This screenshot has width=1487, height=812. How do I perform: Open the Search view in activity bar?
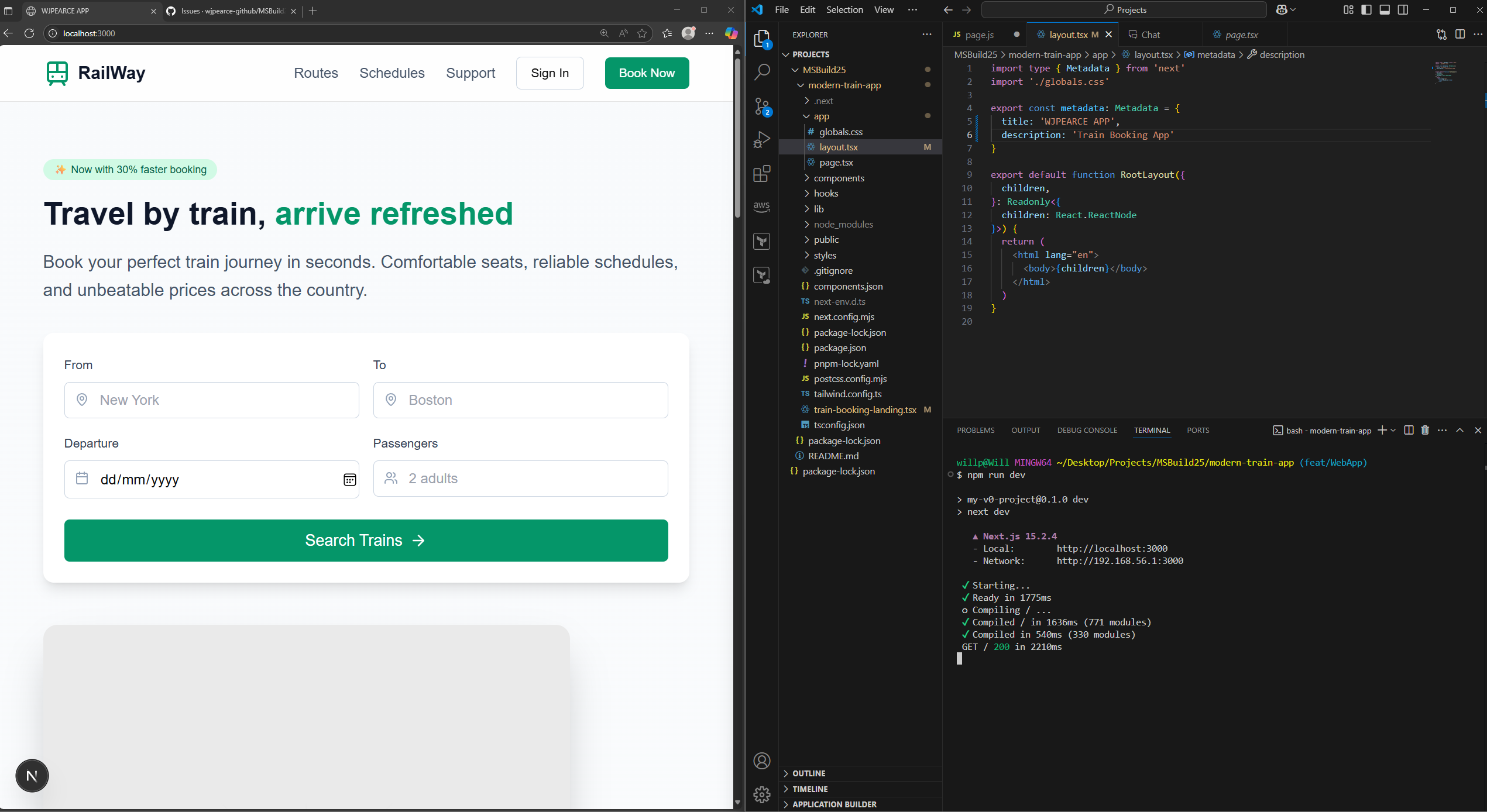[761, 72]
